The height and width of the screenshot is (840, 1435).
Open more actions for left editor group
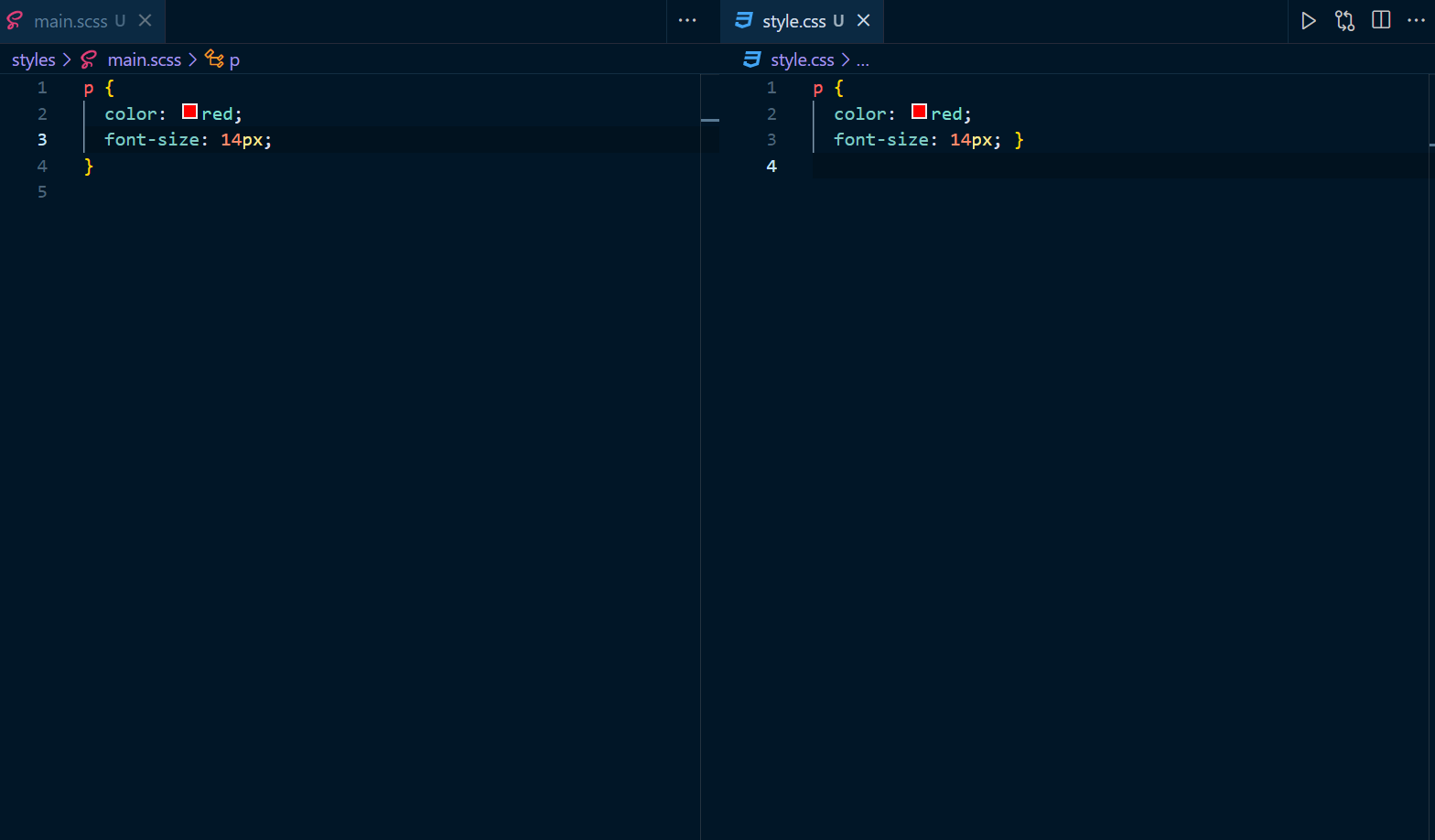[687, 21]
